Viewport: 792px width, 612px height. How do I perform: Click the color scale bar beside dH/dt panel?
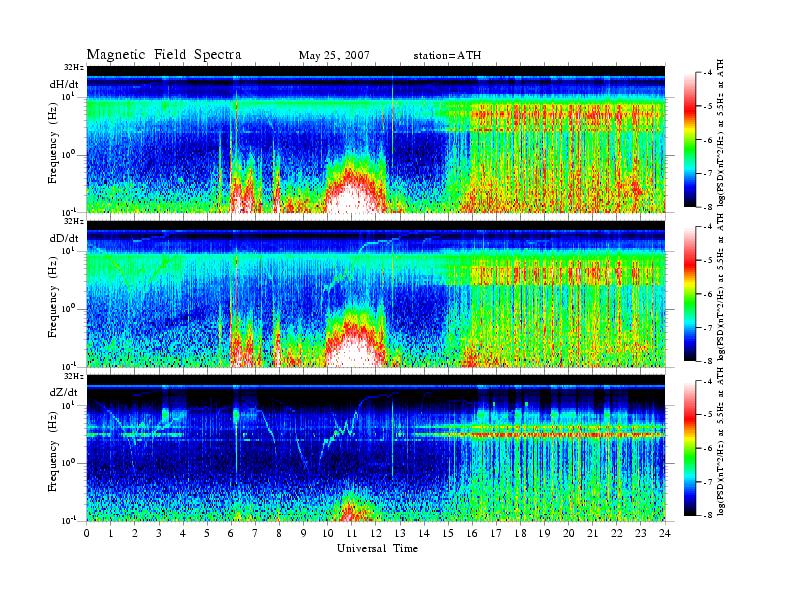click(x=690, y=140)
